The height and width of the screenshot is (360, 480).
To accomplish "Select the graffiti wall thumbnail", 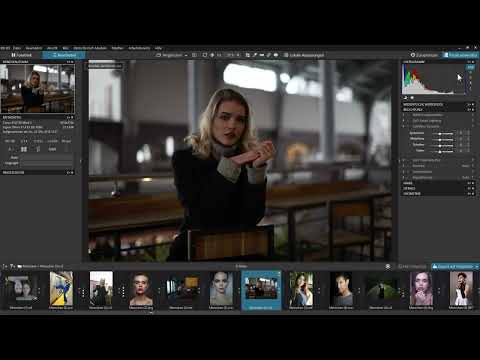I will (x=61, y=289).
